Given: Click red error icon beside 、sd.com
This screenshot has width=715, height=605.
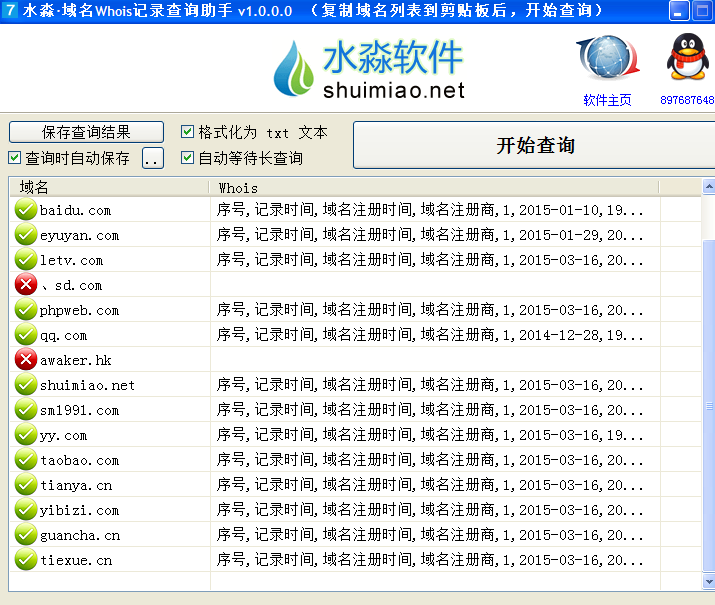Looking at the screenshot, I should point(26,284).
